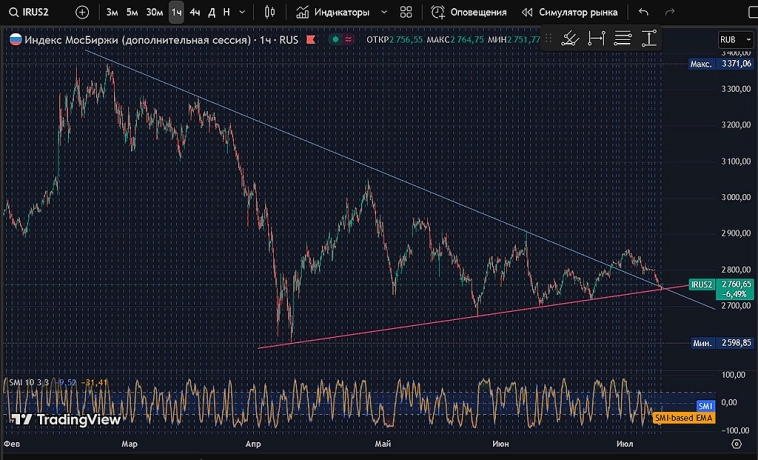Select the 3м timeframe
The height and width of the screenshot is (460, 758).
pyautogui.click(x=112, y=12)
